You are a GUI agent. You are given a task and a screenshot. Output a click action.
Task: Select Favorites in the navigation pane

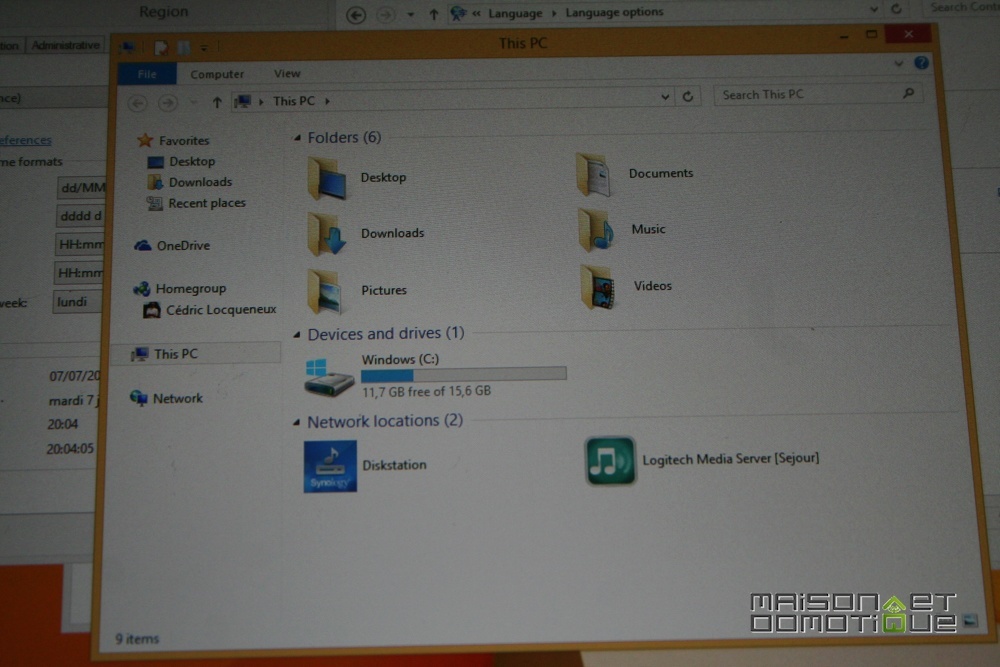point(173,140)
